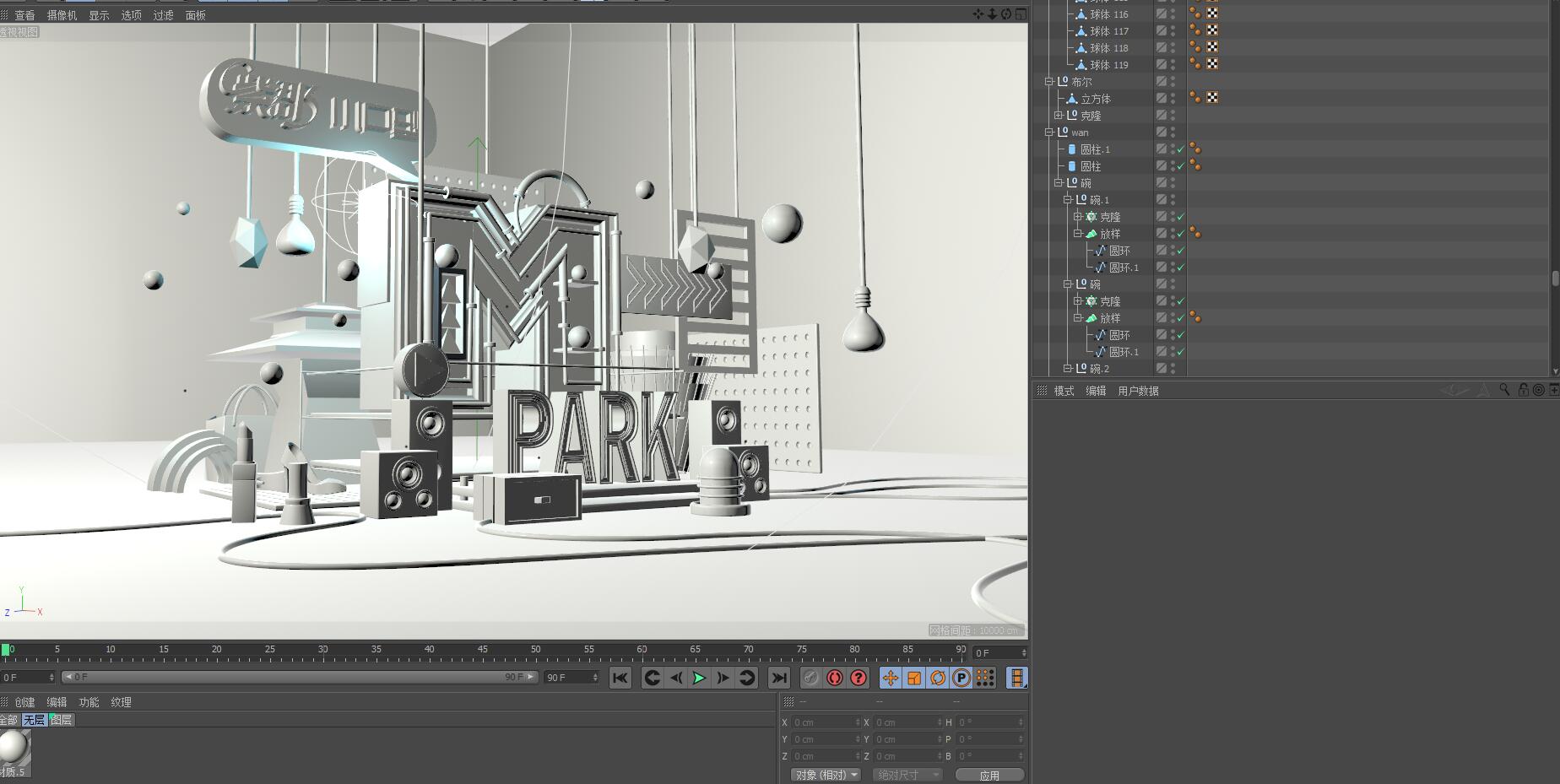Screen dimensions: 1560x784
Task: Toggle the viewport maximize view icon
Action: [1021, 14]
